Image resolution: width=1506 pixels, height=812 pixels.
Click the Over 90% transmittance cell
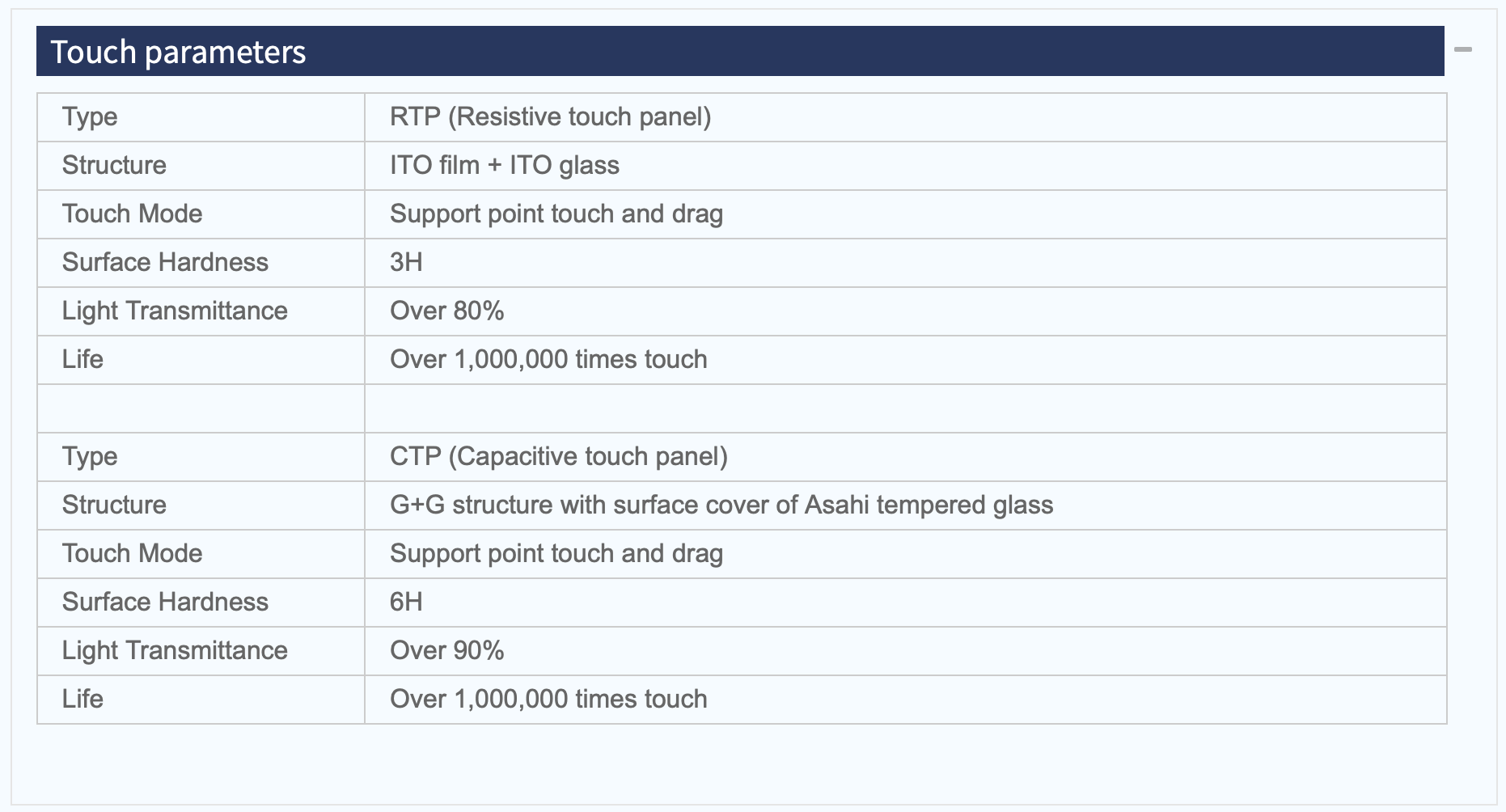pyautogui.click(x=905, y=651)
